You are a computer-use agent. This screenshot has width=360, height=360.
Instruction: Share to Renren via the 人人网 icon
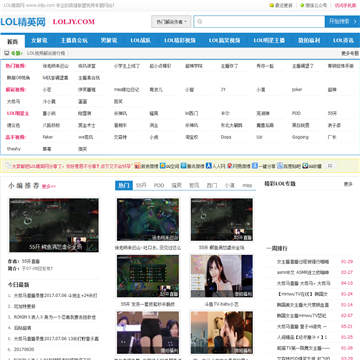pyautogui.click(x=209, y=166)
